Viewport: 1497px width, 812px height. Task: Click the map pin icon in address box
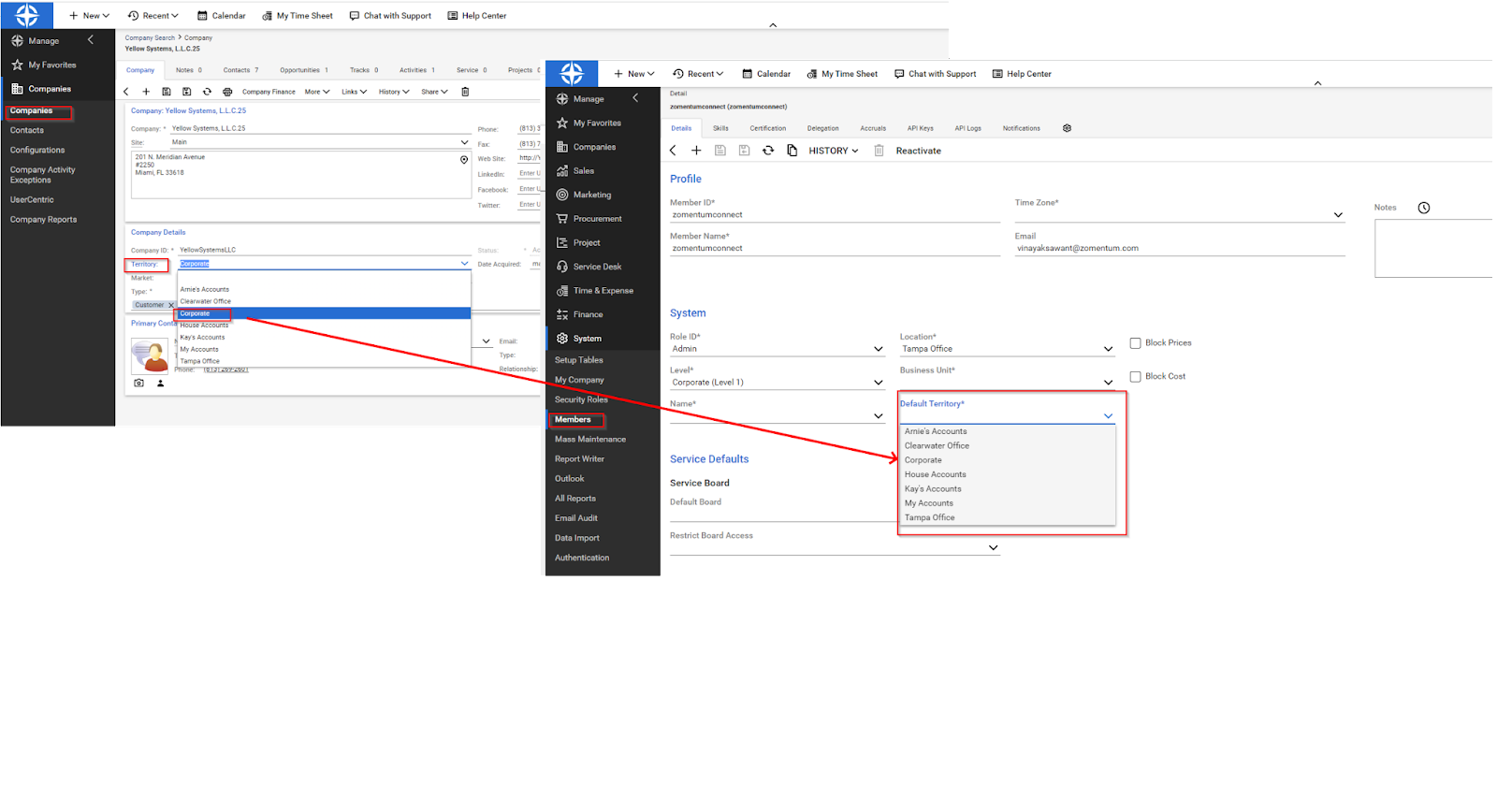[x=464, y=160]
